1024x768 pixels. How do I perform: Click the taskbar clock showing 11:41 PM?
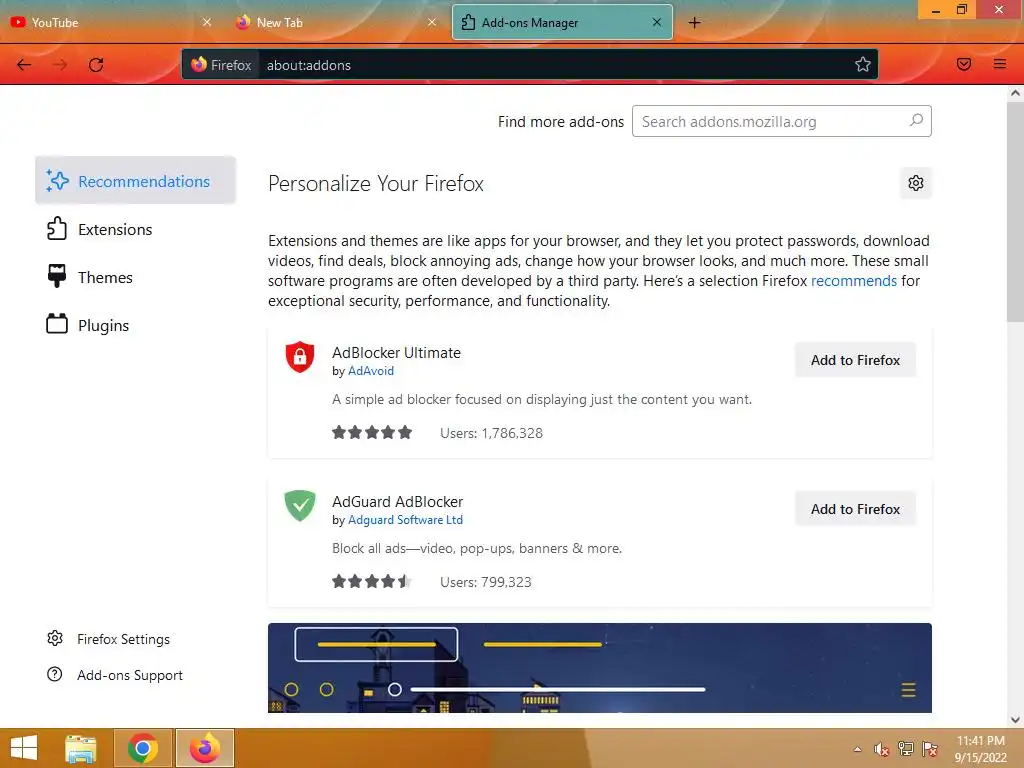tap(980, 749)
